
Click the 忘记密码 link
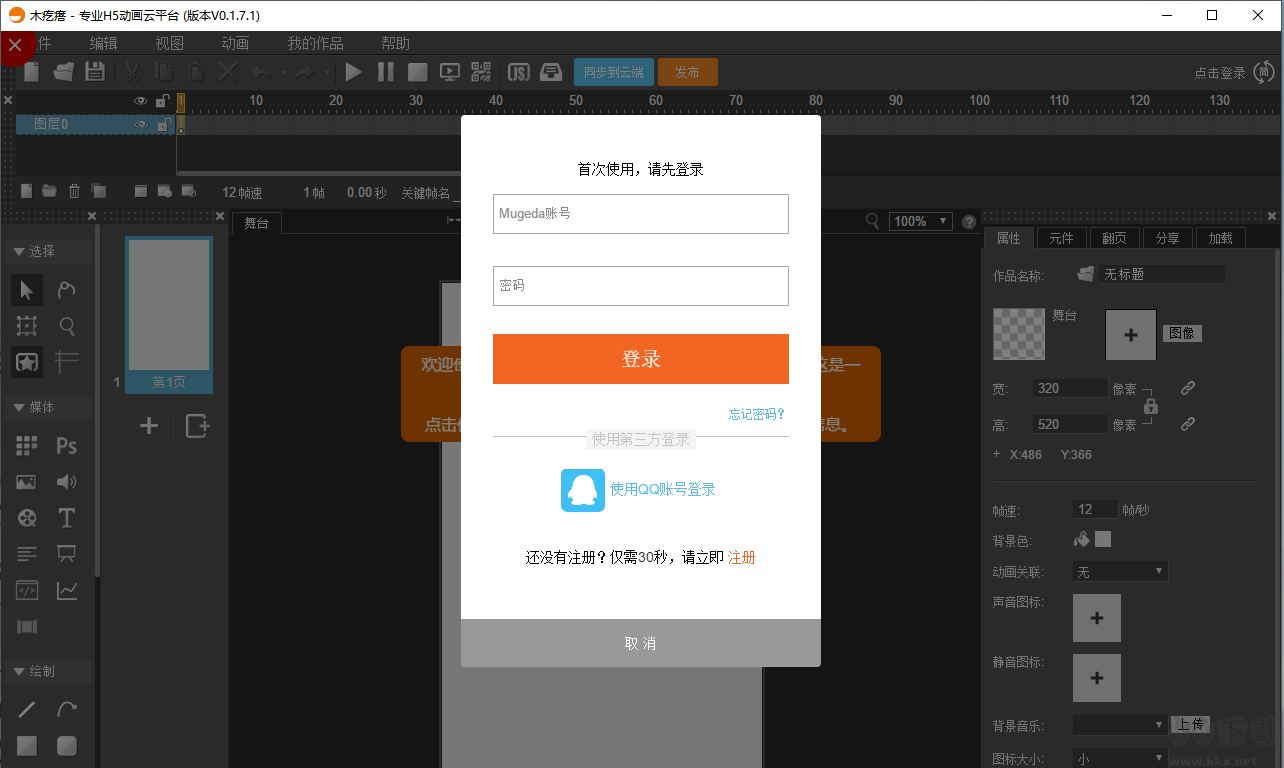pos(756,414)
